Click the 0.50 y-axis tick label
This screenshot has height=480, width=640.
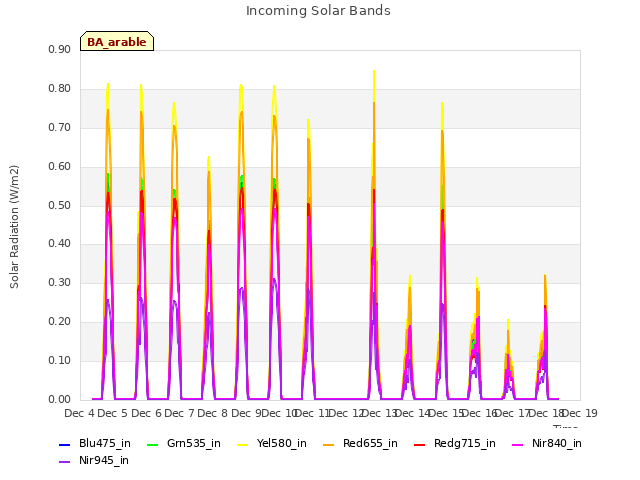pyautogui.click(x=60, y=206)
